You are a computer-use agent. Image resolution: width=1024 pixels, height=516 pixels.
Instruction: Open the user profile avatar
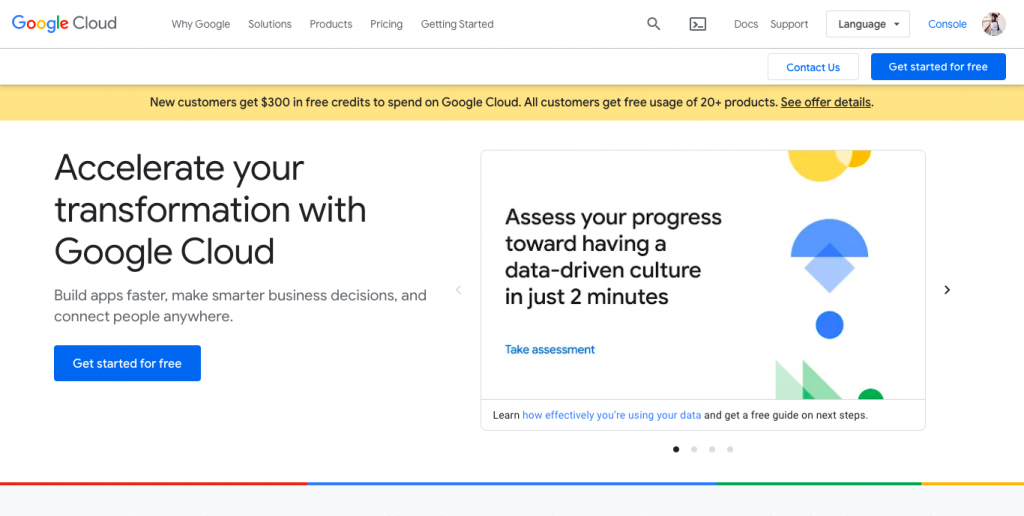point(993,24)
